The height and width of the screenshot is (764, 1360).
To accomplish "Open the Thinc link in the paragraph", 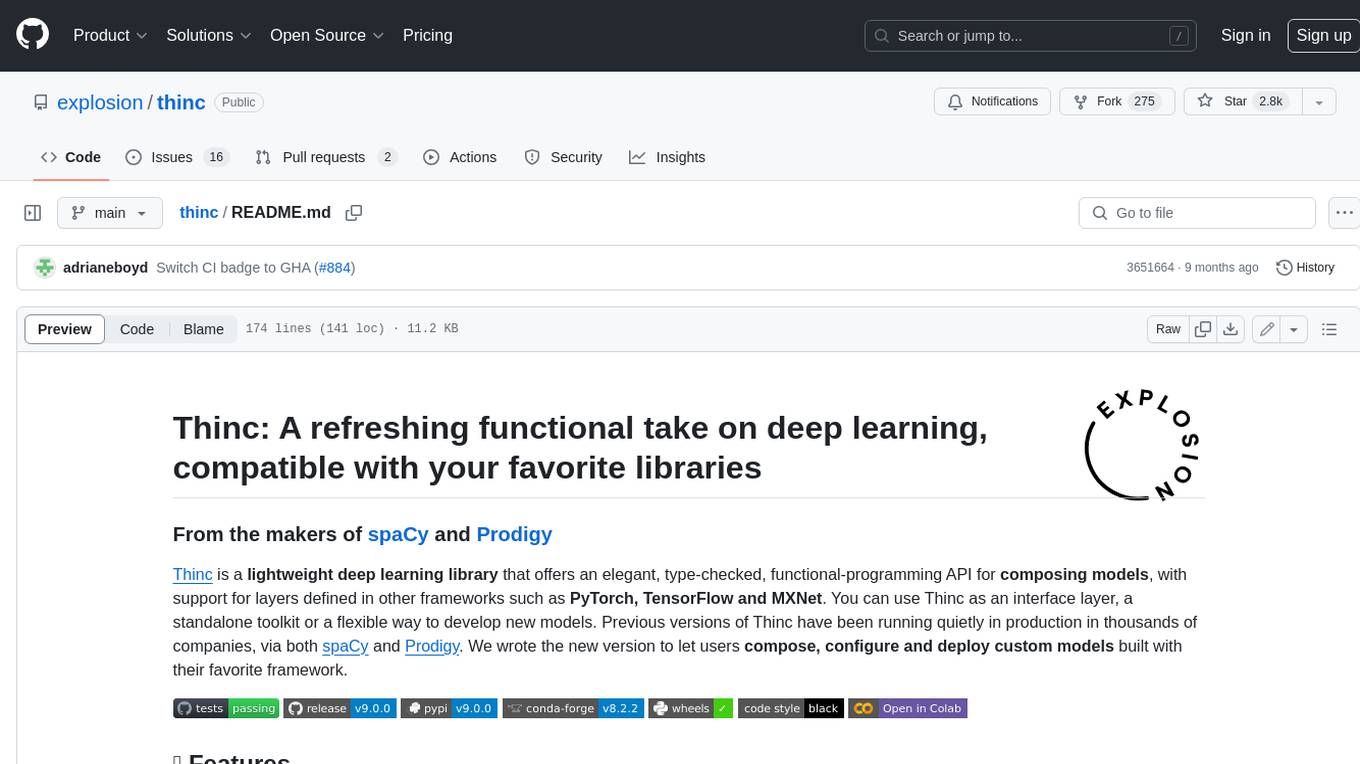I will coord(192,574).
